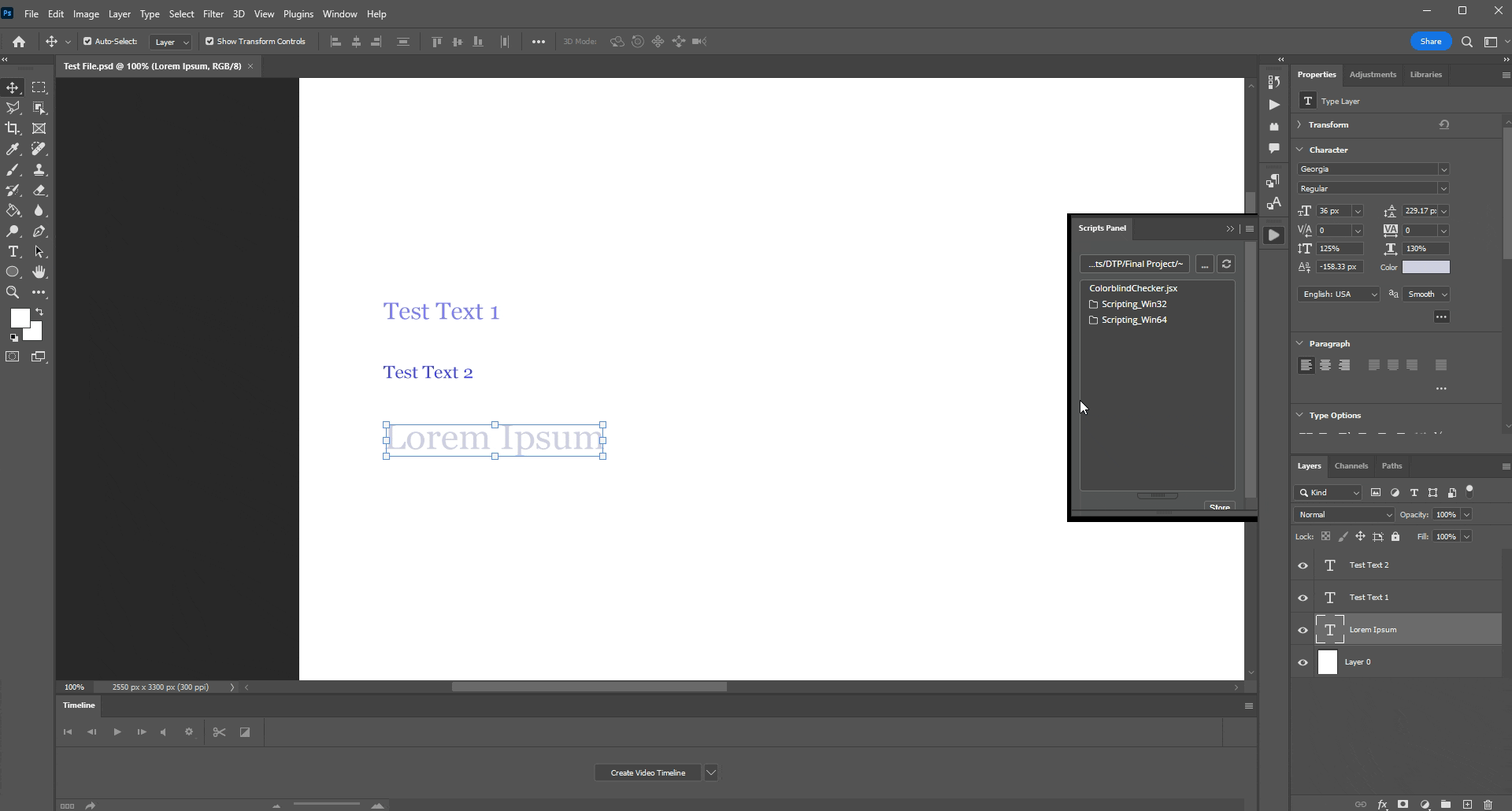
Task: Uncheck Show Transform Controls
Action: [x=209, y=42]
